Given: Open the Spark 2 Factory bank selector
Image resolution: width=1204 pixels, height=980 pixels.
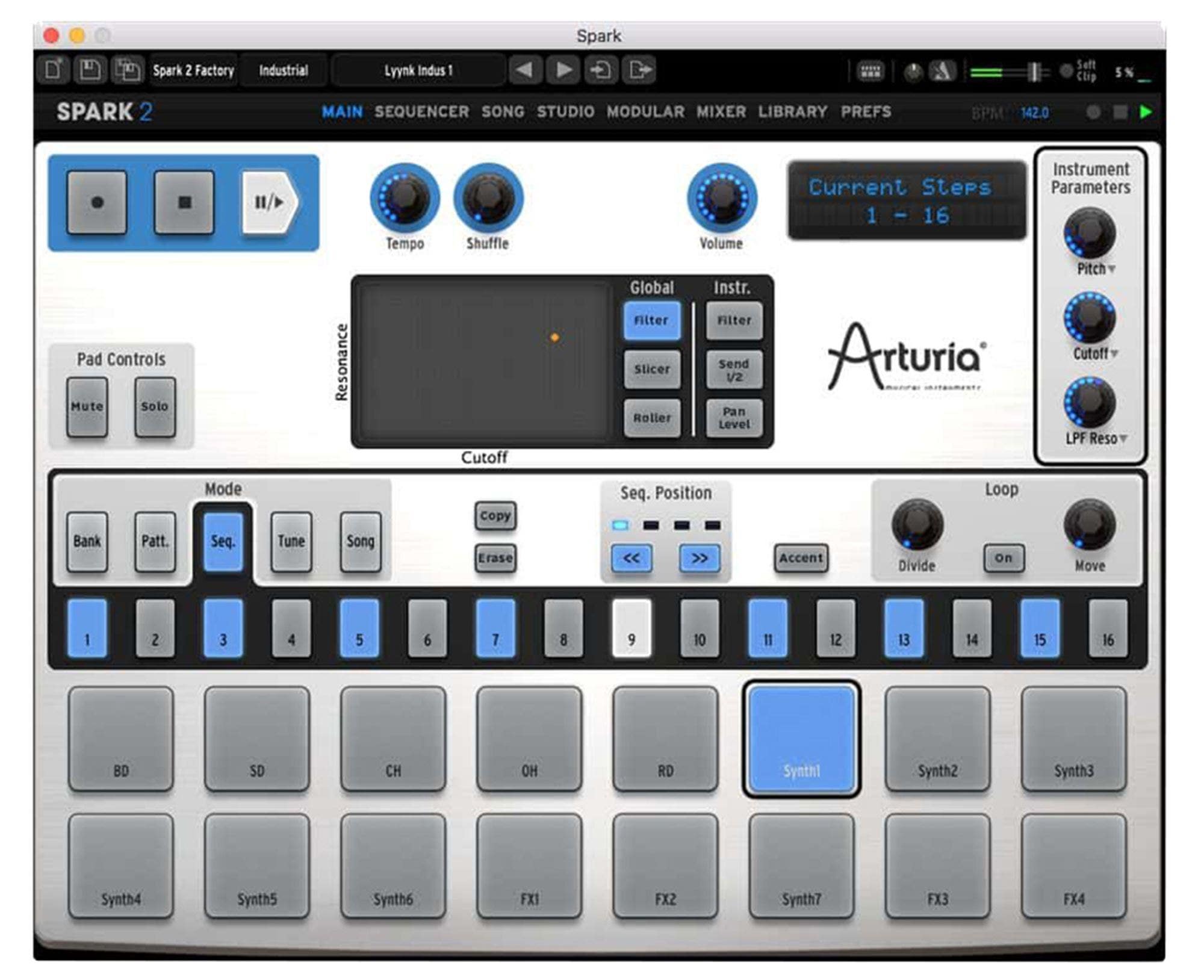Looking at the screenshot, I should click(x=193, y=70).
